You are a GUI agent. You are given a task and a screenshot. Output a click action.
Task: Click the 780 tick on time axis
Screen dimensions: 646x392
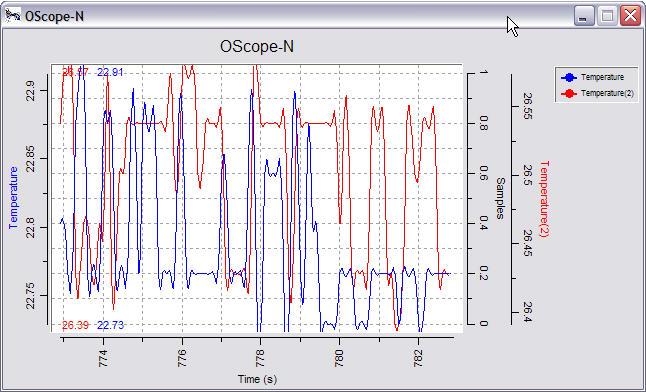[x=339, y=358]
